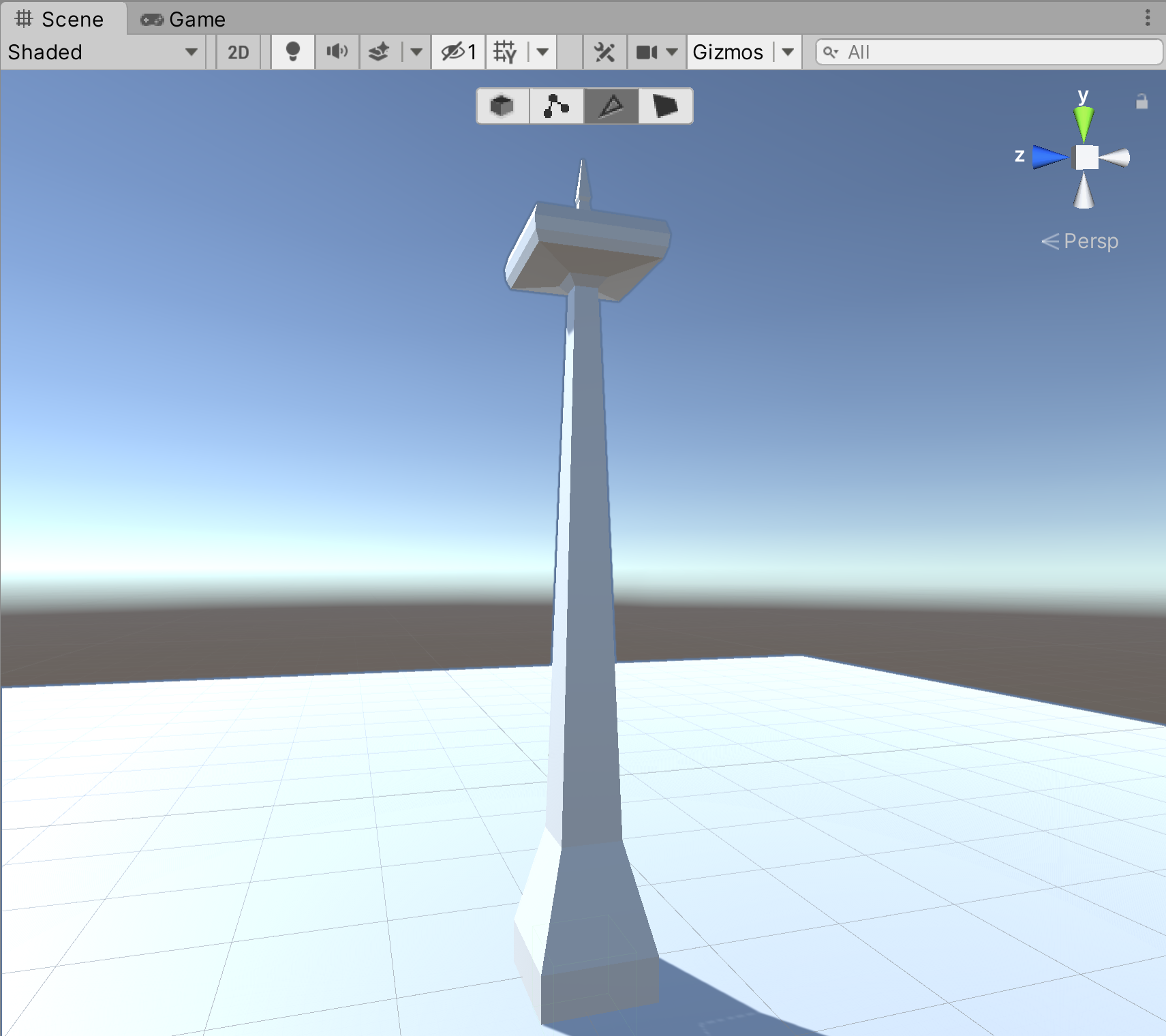Click the Gizmos button
1166x1036 pixels.
click(728, 52)
